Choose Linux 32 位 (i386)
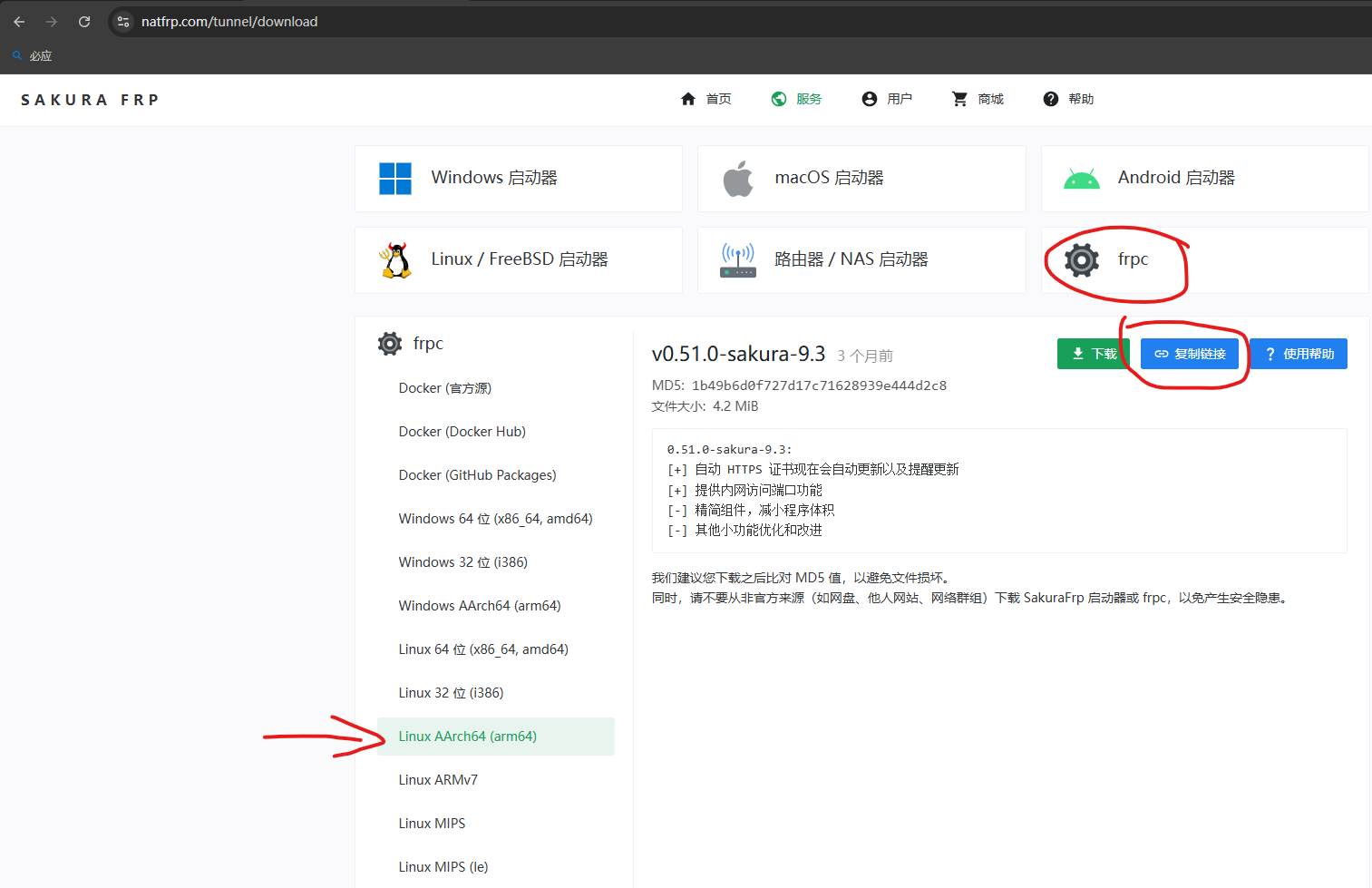The image size is (1372, 888). coord(496,693)
